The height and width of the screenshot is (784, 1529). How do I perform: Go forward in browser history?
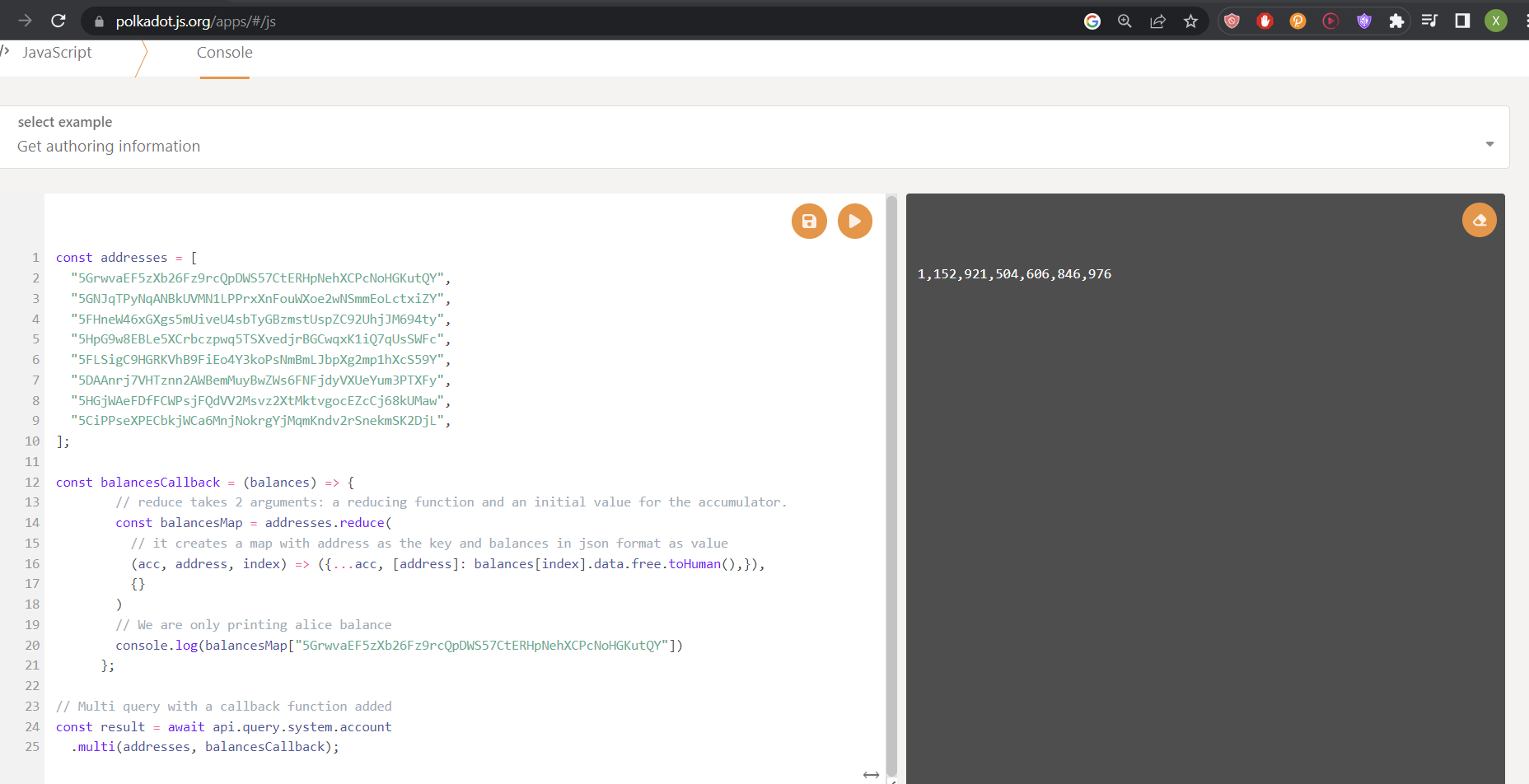25,21
